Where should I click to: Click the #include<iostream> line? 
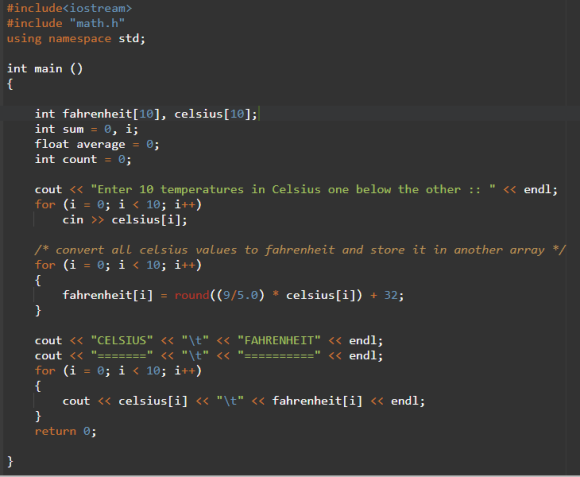click(x=69, y=8)
